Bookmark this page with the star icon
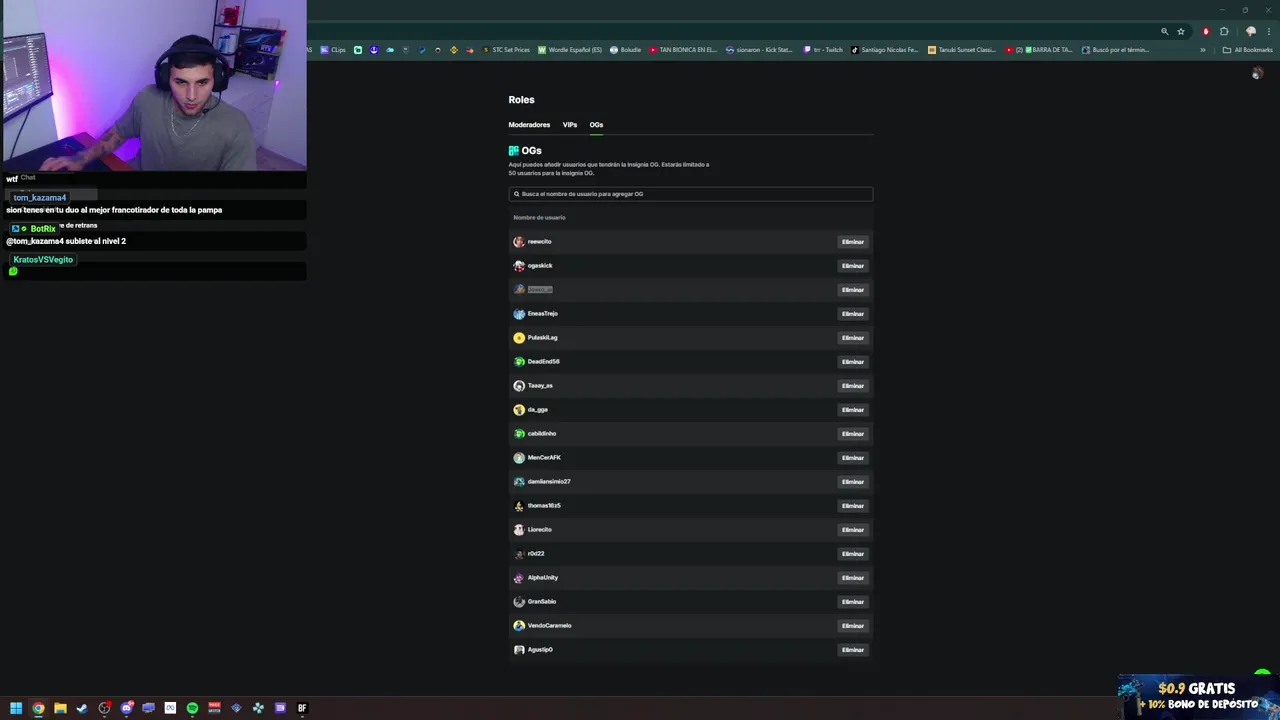This screenshot has width=1280, height=720. pyautogui.click(x=1181, y=32)
